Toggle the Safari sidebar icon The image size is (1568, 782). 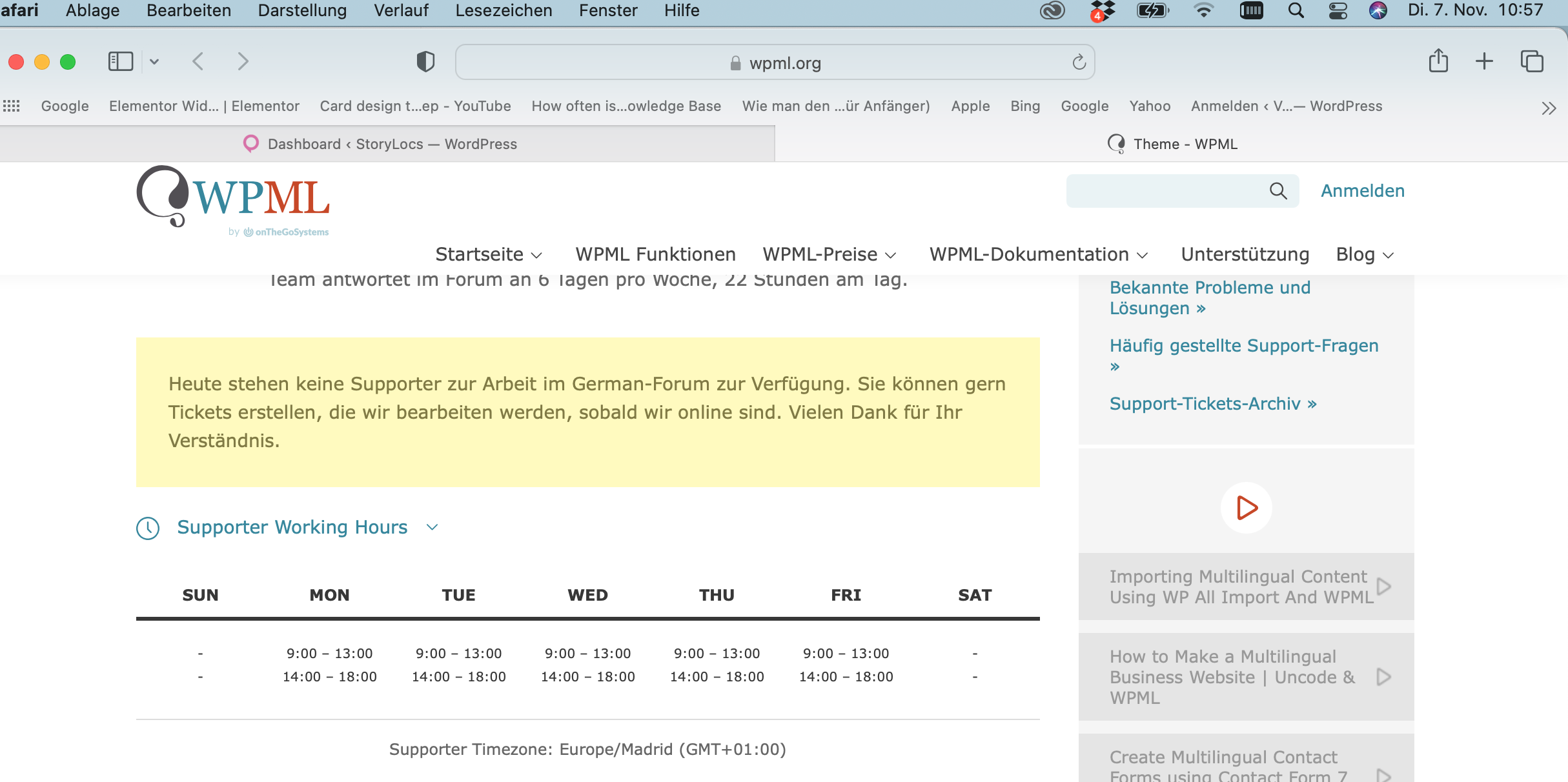coord(121,62)
